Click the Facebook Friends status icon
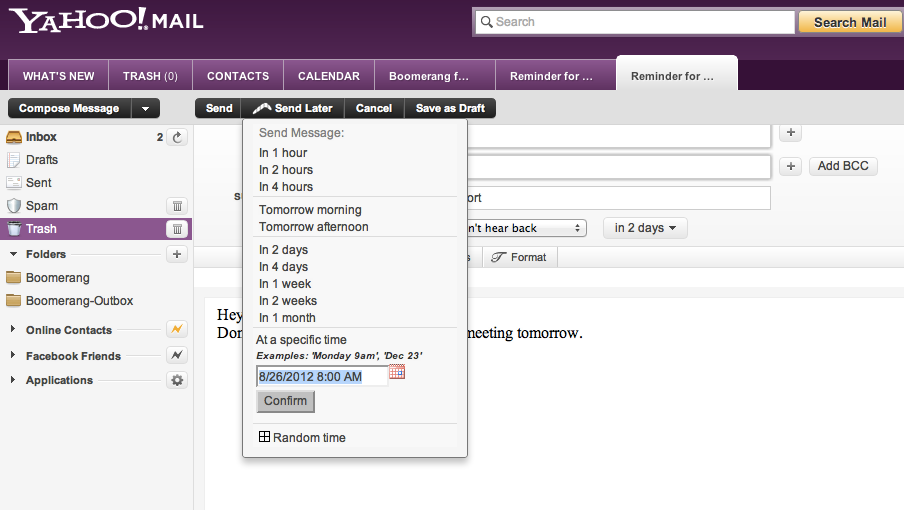 tap(177, 355)
